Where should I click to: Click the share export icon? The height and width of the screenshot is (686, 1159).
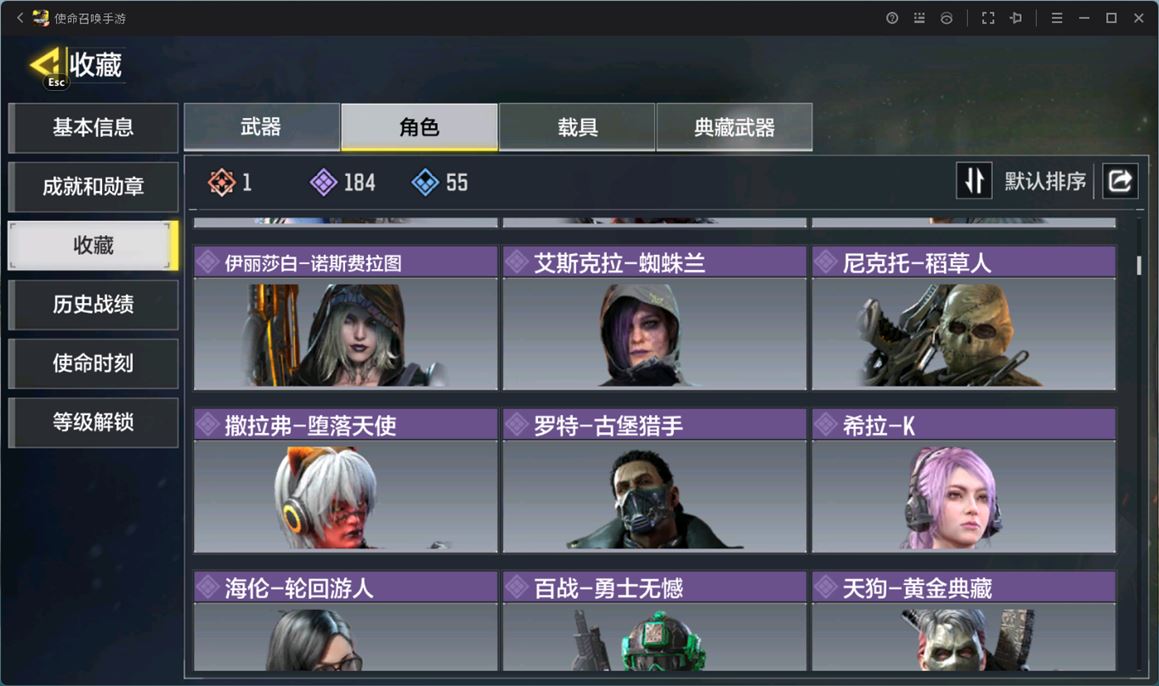(1120, 180)
